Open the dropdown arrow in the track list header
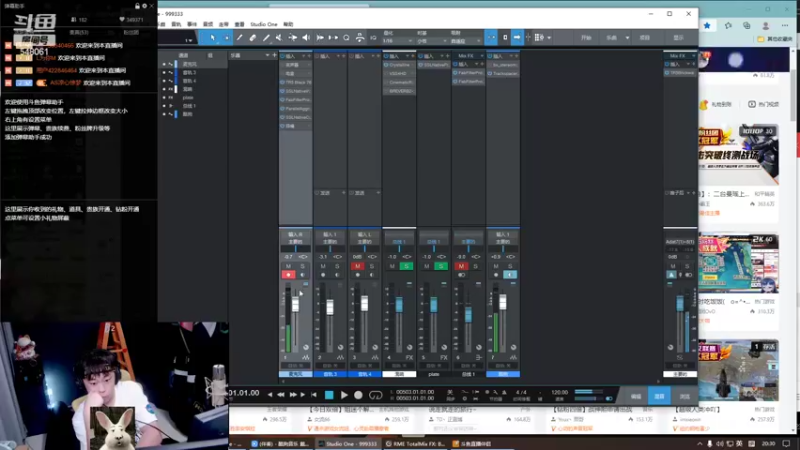This screenshot has height=450, width=800. pyautogui.click(x=267, y=55)
